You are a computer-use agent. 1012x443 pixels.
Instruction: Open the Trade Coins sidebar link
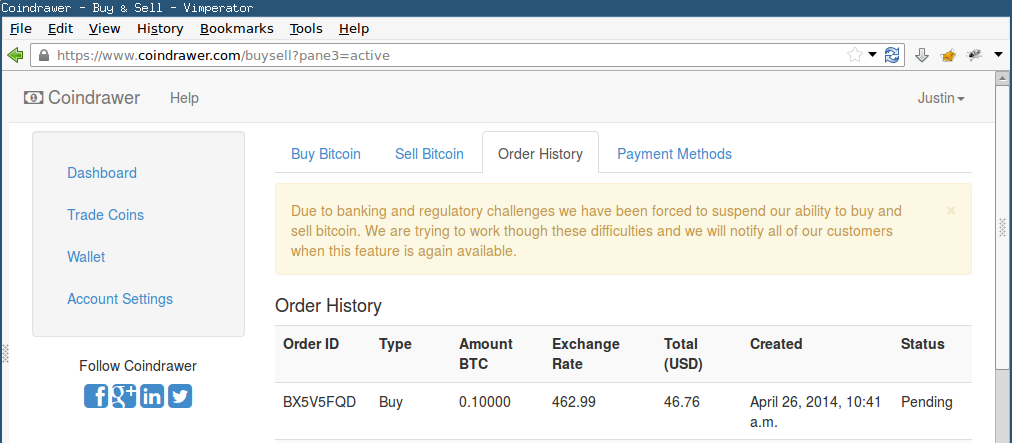[x=105, y=215]
